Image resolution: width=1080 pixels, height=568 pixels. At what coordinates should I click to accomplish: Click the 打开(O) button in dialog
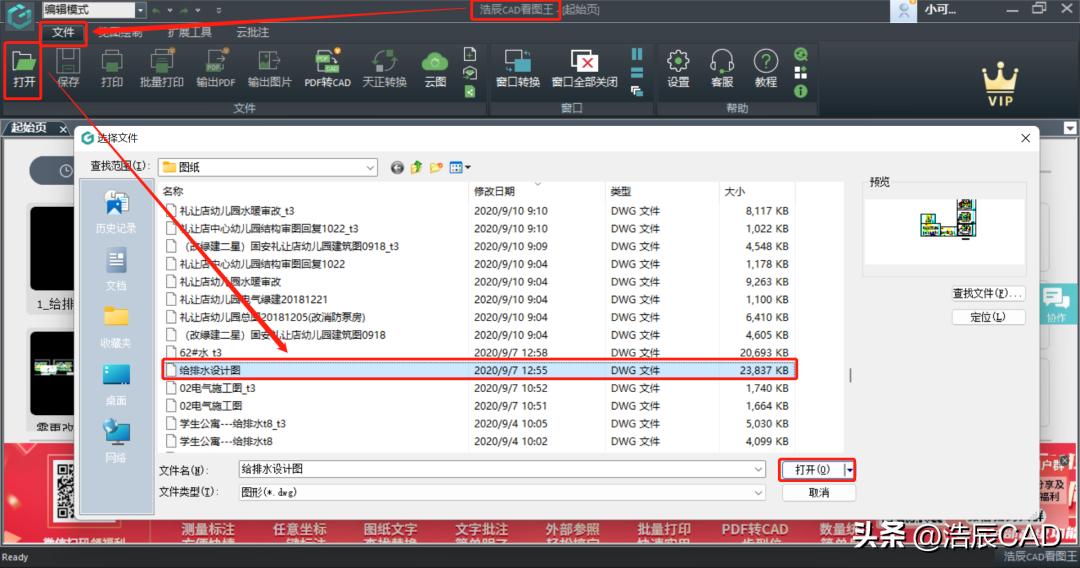pyautogui.click(x=813, y=470)
